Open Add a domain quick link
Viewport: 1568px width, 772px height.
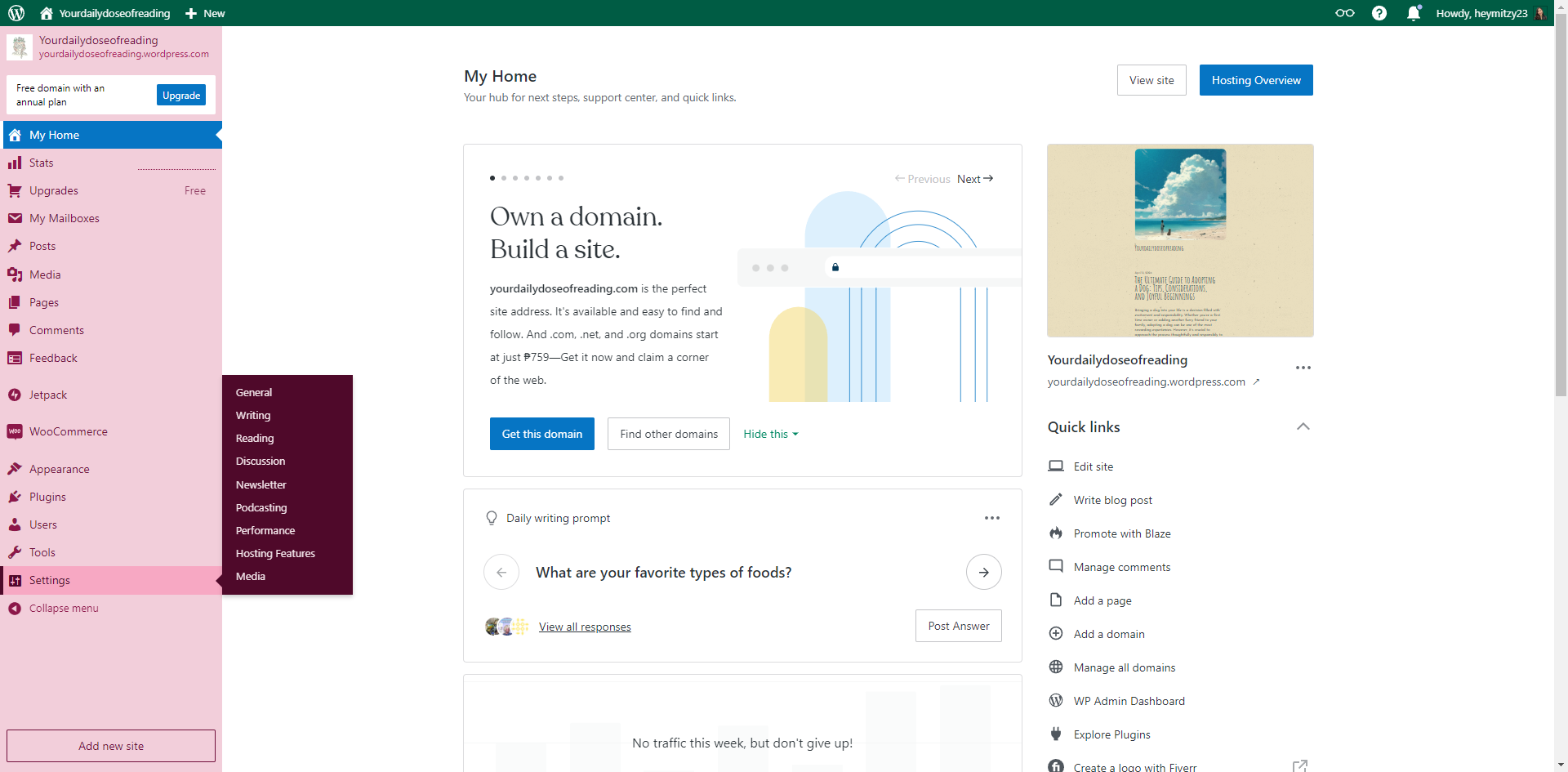[x=1109, y=634]
